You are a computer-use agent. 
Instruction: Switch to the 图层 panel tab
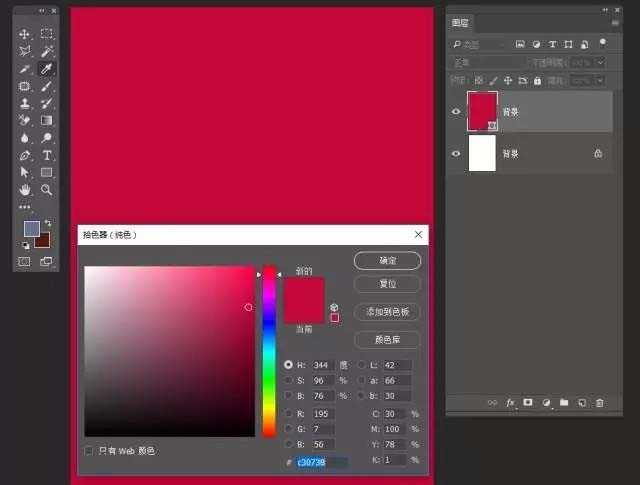[x=460, y=21]
